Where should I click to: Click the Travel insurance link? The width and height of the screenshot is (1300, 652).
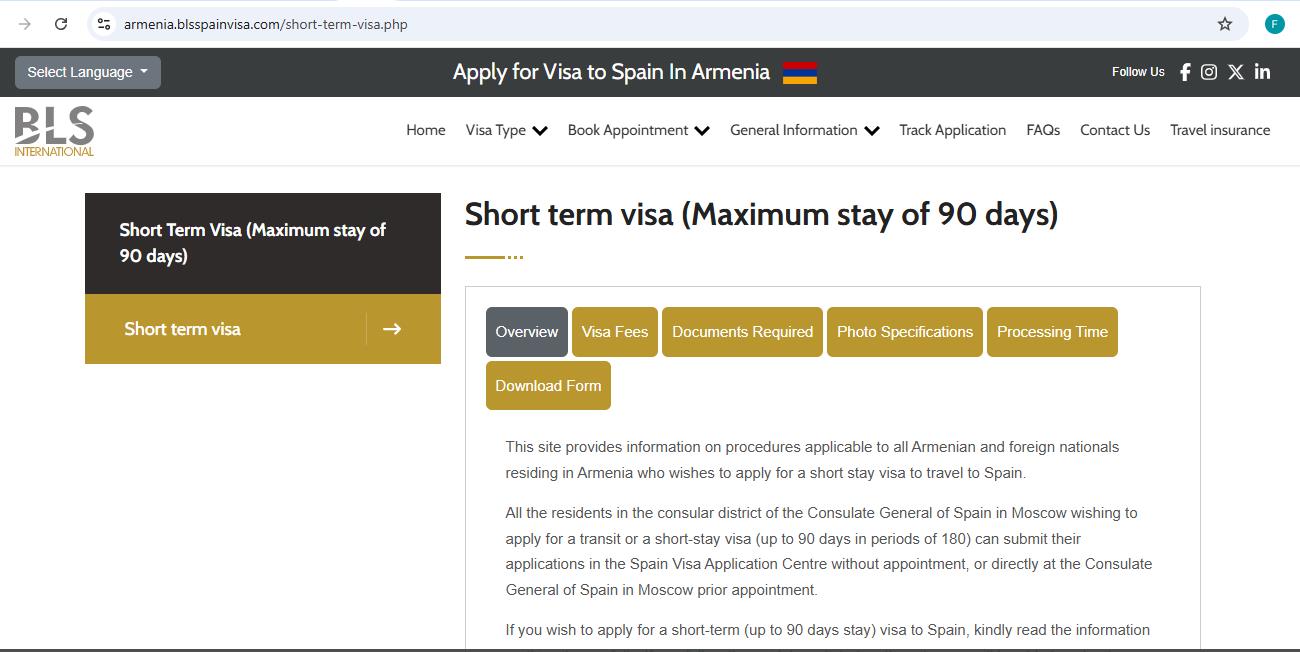(1219, 130)
